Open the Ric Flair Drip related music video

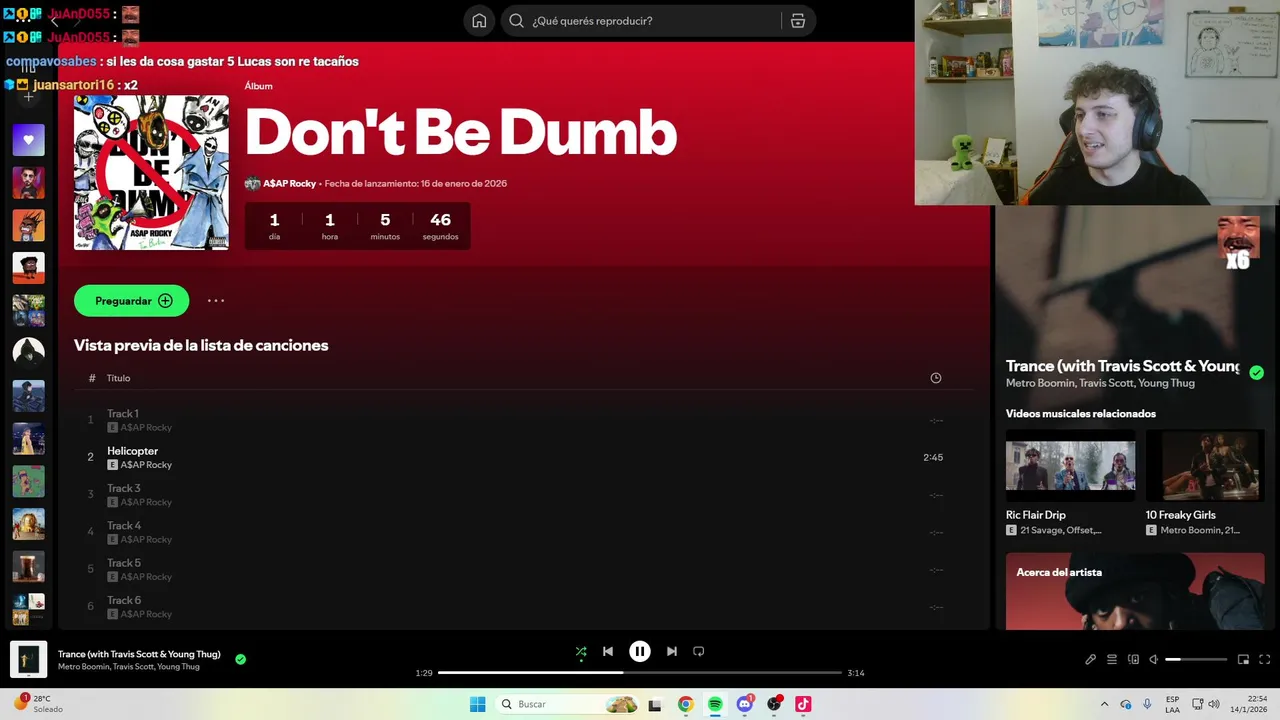click(1070, 482)
